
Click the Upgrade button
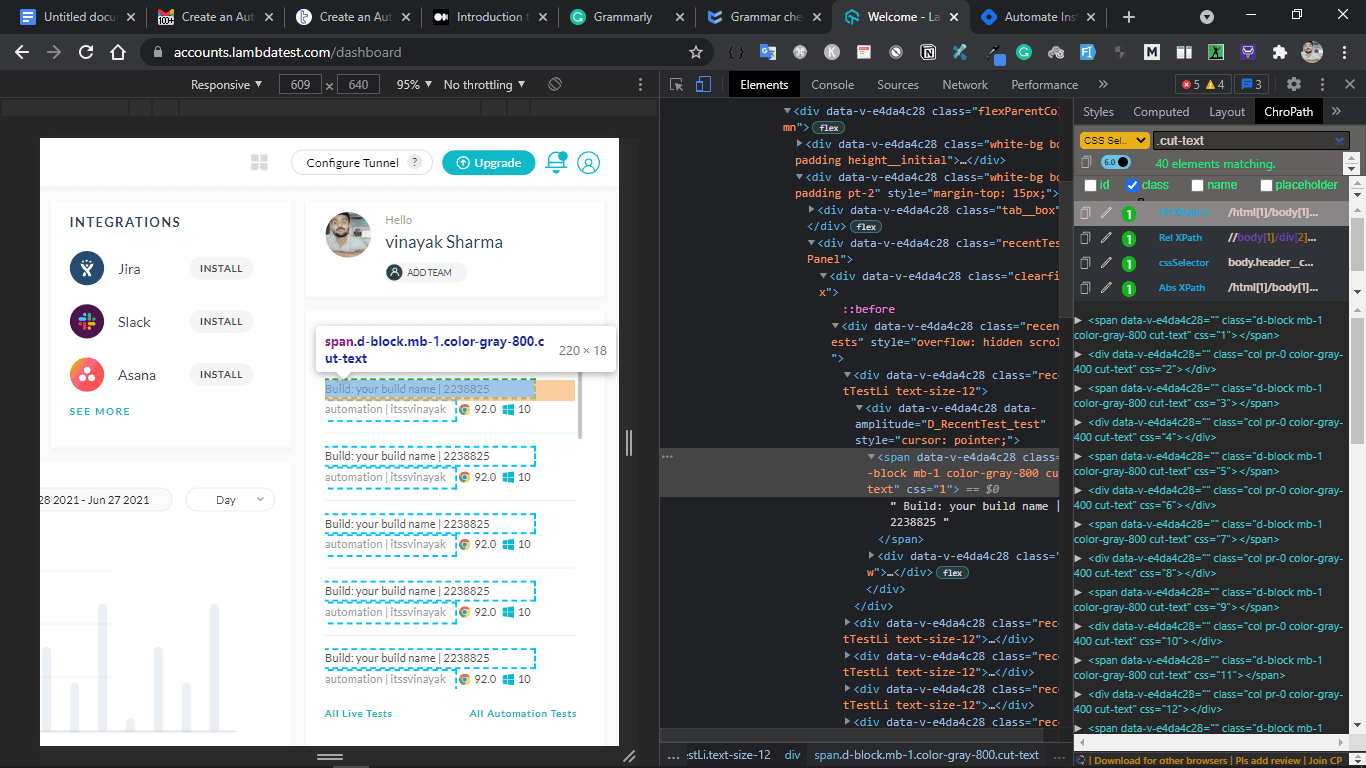point(488,163)
